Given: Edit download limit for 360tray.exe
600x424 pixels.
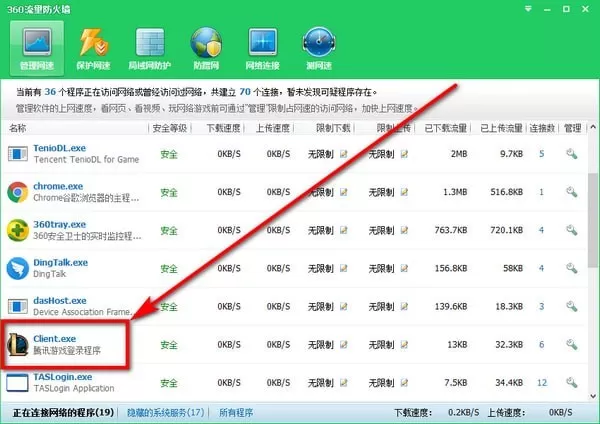Looking at the screenshot, I should pyautogui.click(x=344, y=230).
